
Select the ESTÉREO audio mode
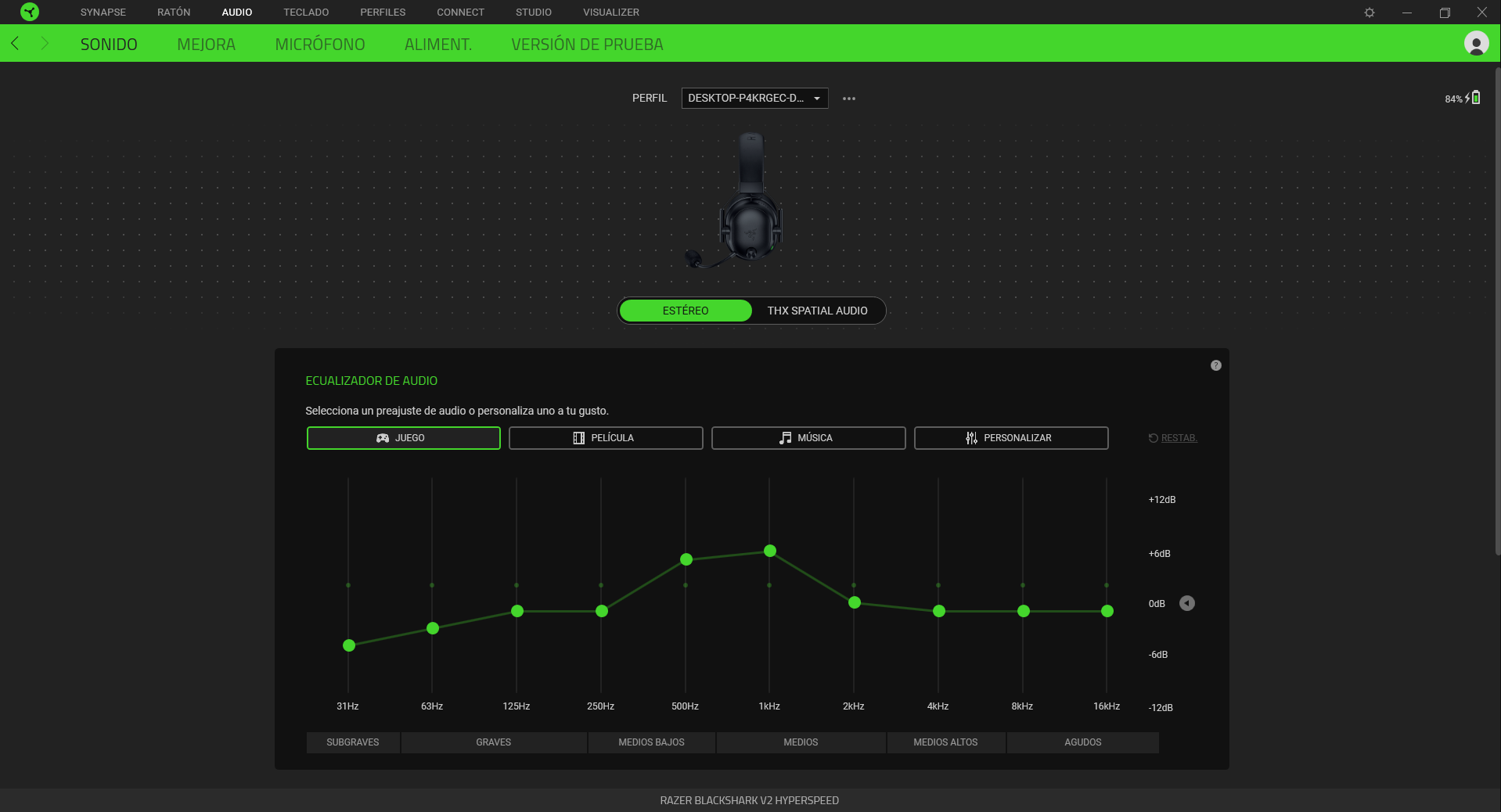pyautogui.click(x=685, y=311)
